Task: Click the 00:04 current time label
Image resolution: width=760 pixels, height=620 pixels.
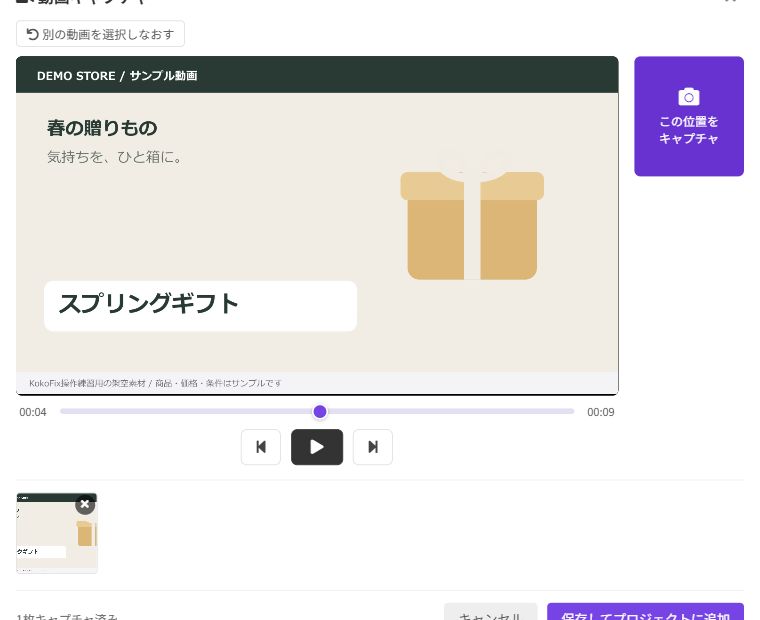Action: [x=33, y=412]
